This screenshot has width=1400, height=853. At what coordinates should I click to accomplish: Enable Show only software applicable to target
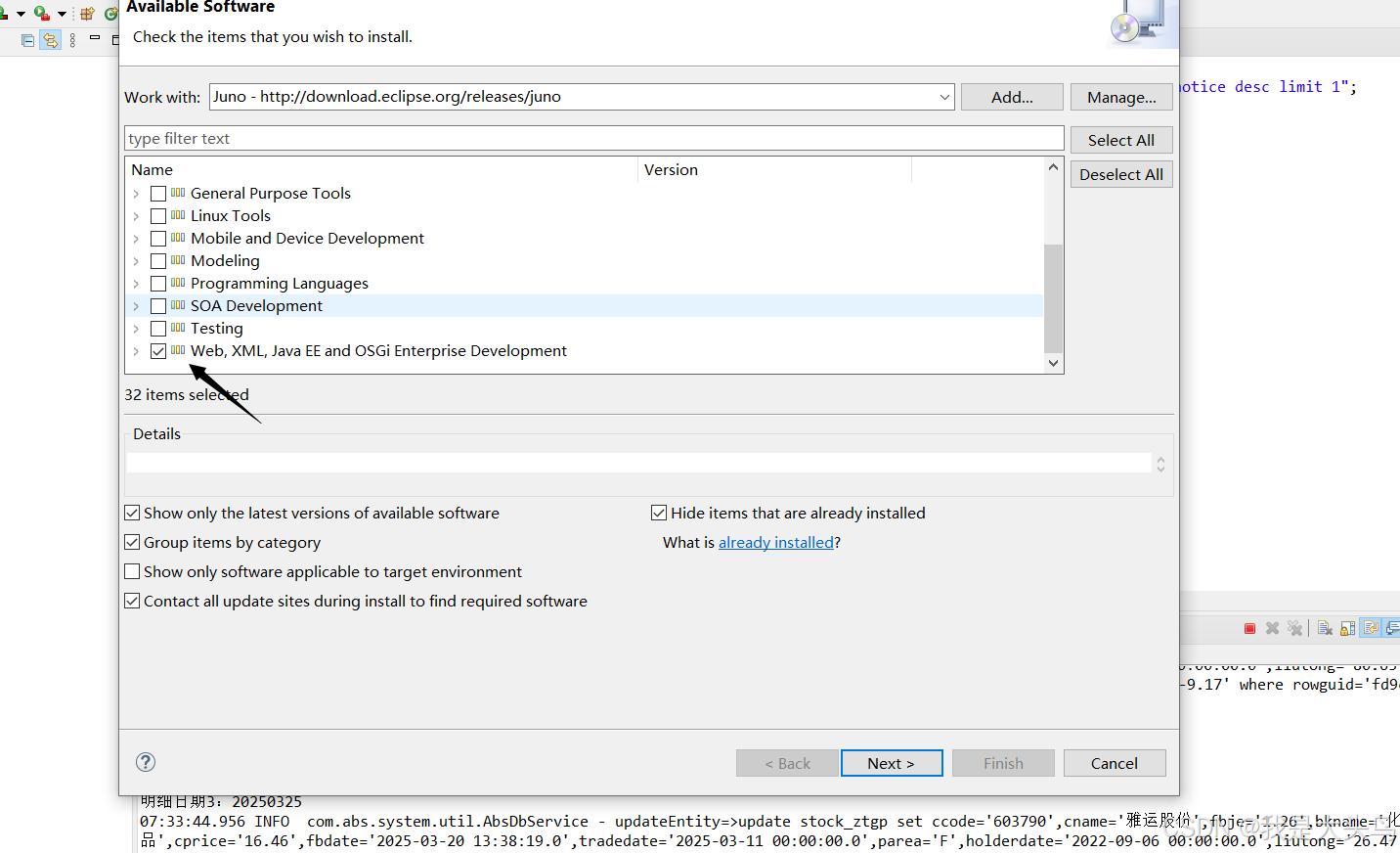tap(132, 571)
